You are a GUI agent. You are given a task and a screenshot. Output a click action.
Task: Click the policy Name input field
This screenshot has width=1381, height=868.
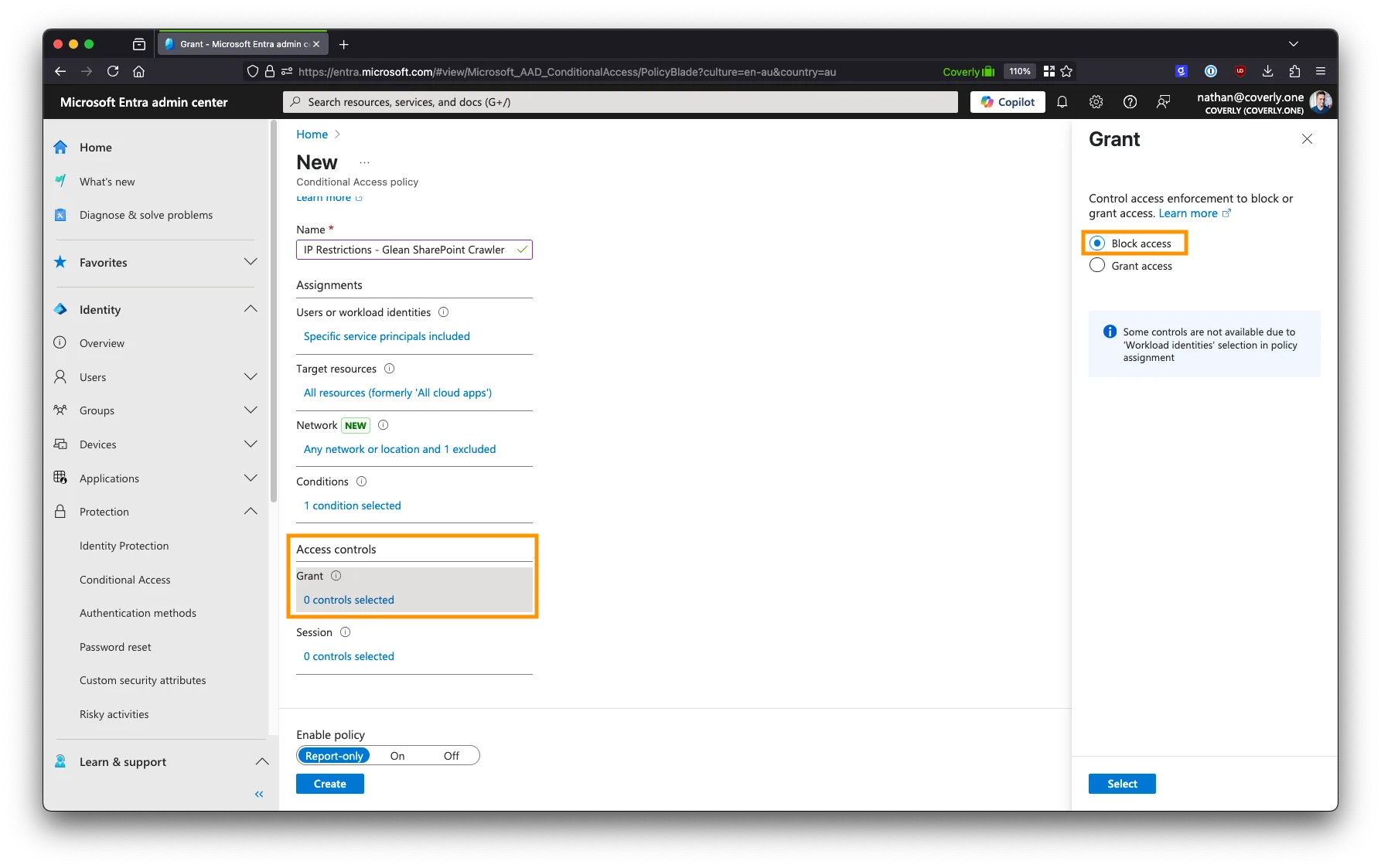pyautogui.click(x=407, y=250)
